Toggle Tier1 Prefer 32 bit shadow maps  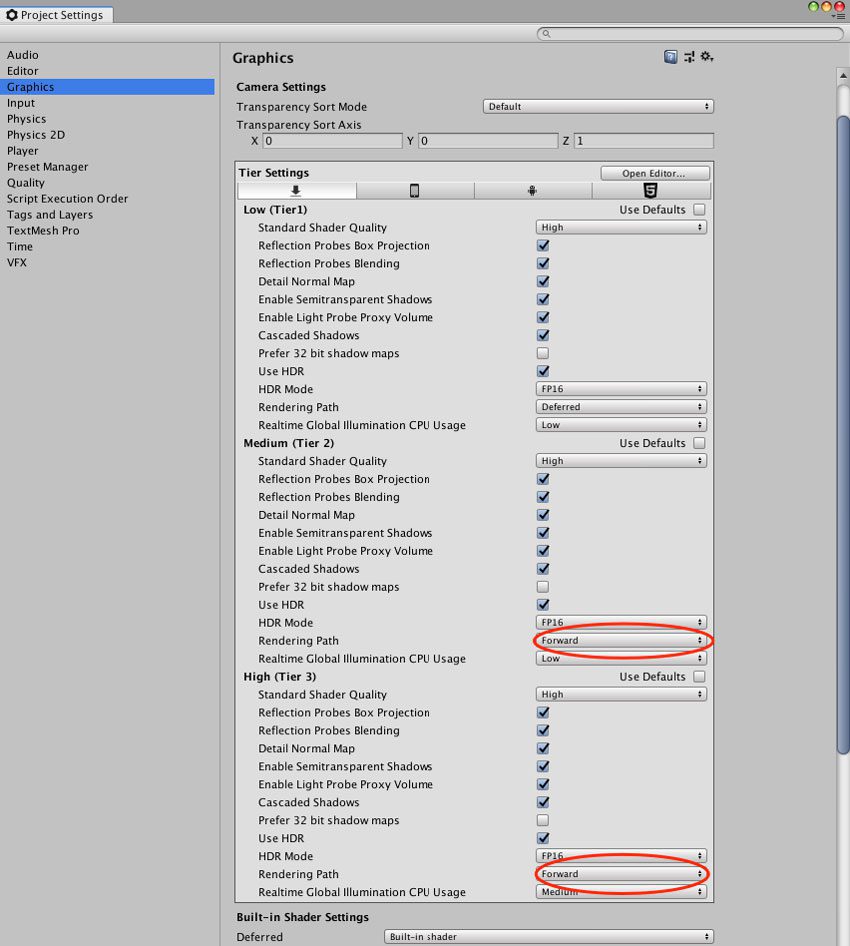pyautogui.click(x=543, y=353)
